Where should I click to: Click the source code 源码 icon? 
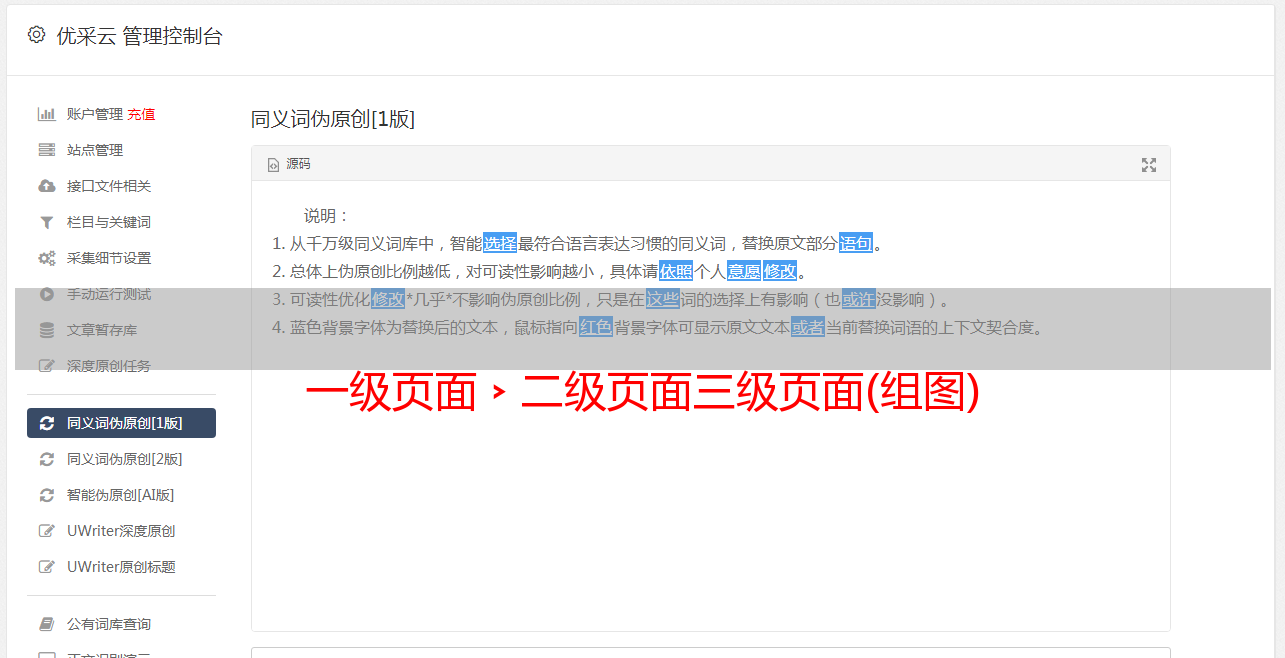point(273,164)
